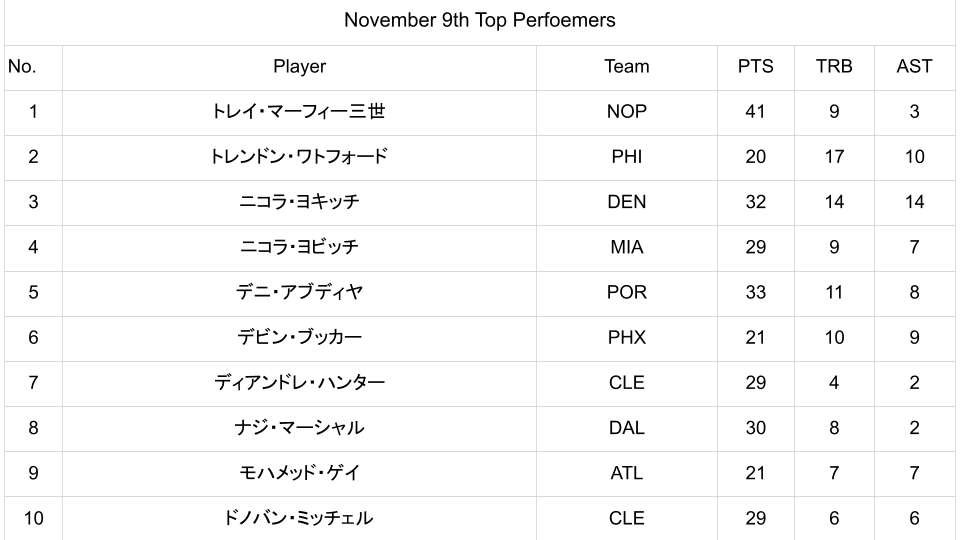The height and width of the screenshot is (540, 960).
Task: Select player ニコラ・ヨキッチ in row 3
Action: (299, 202)
